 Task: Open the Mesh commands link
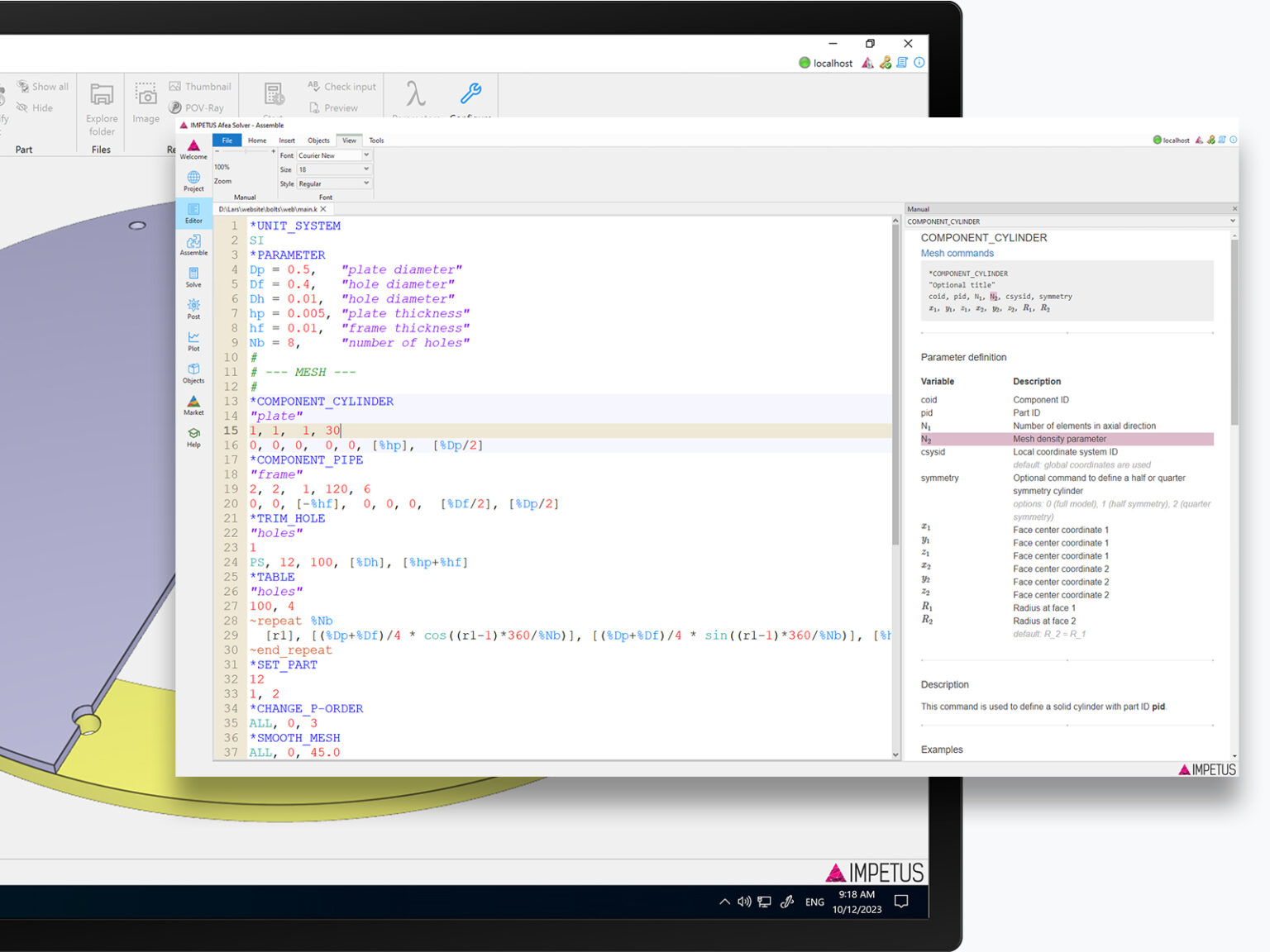[x=957, y=254]
